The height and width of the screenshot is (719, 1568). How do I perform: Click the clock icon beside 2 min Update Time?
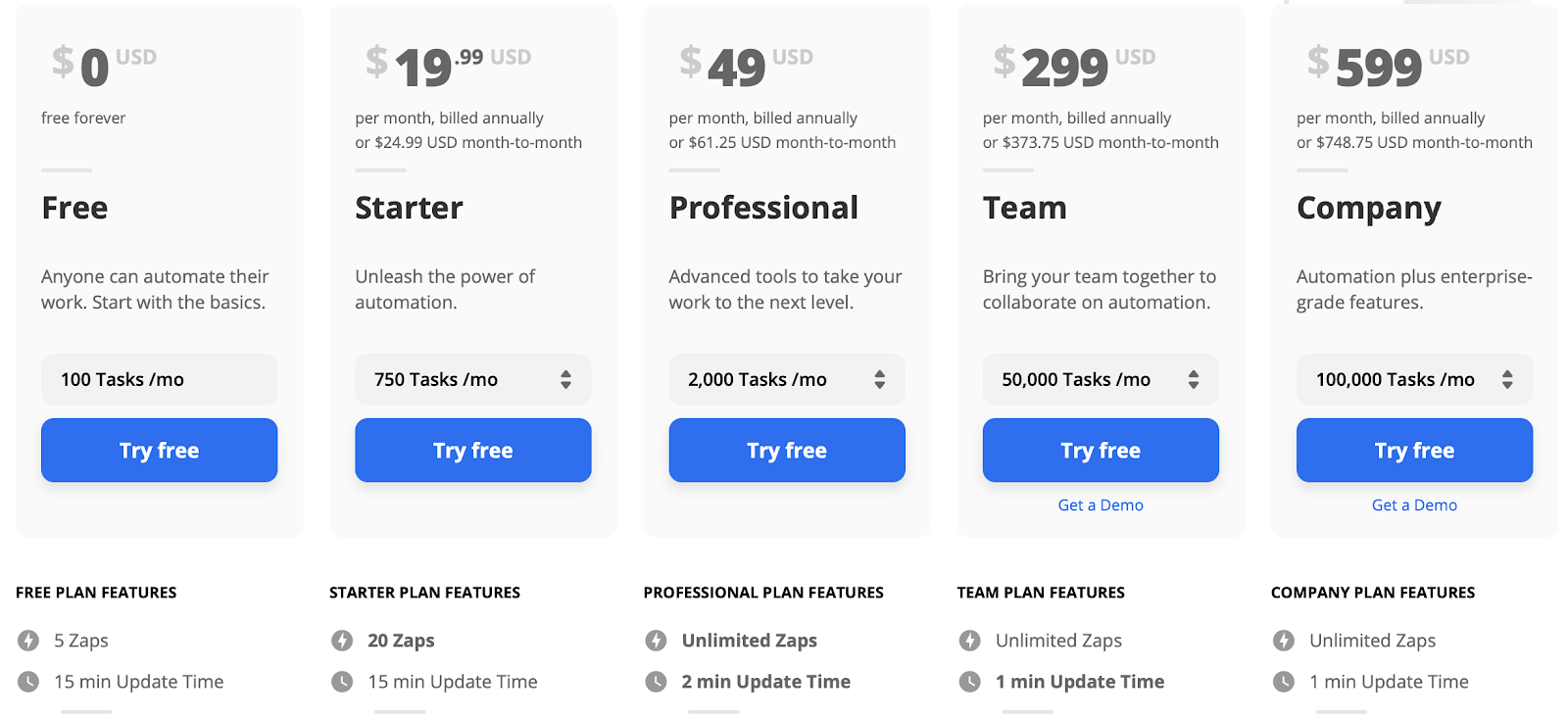pos(656,681)
